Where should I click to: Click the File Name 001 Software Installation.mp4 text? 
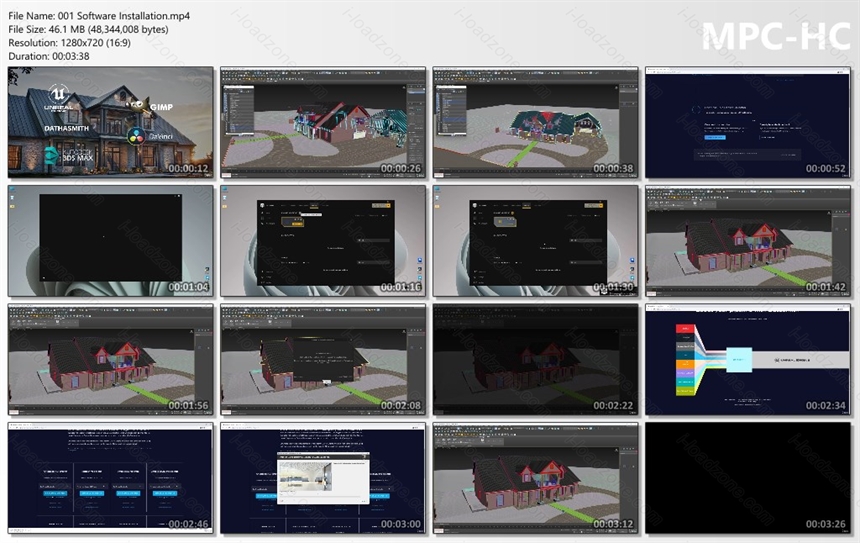coord(99,16)
